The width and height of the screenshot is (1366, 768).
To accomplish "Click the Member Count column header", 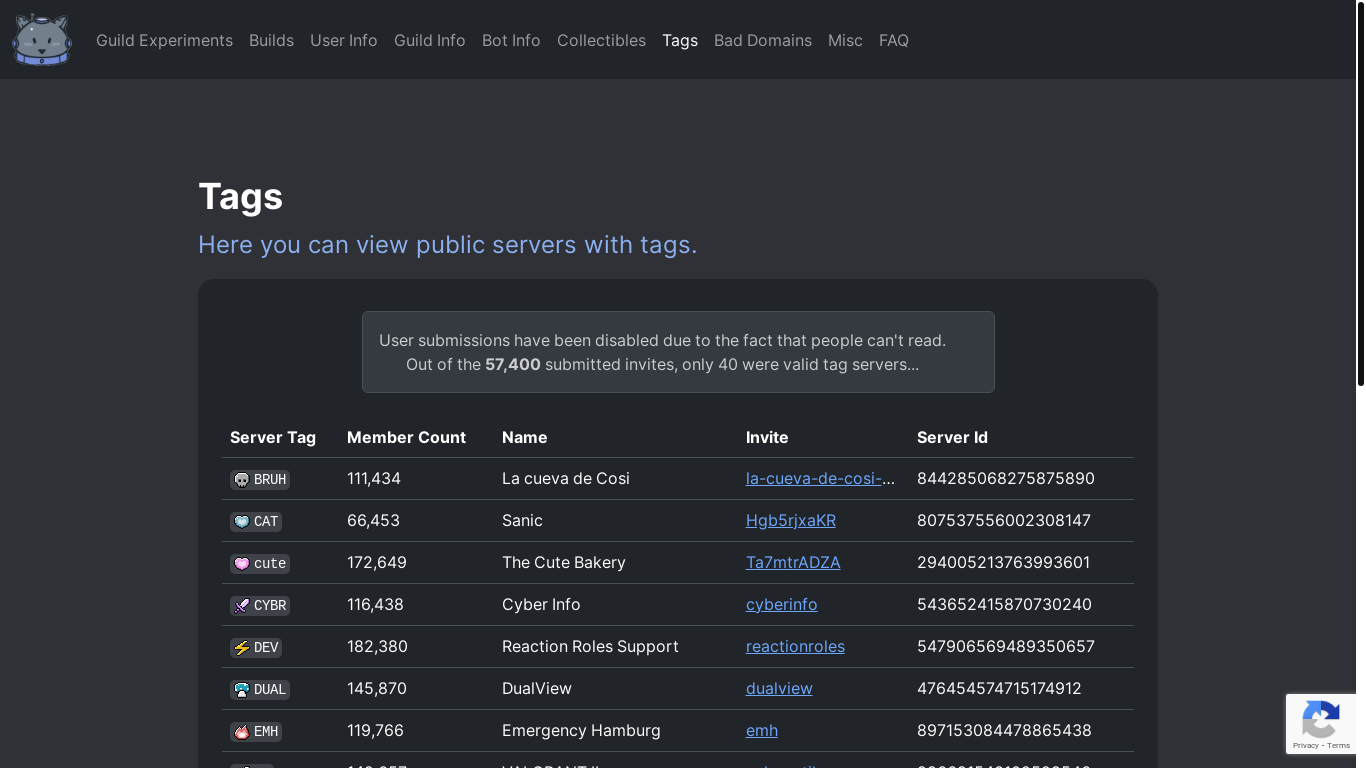I will click(x=406, y=437).
